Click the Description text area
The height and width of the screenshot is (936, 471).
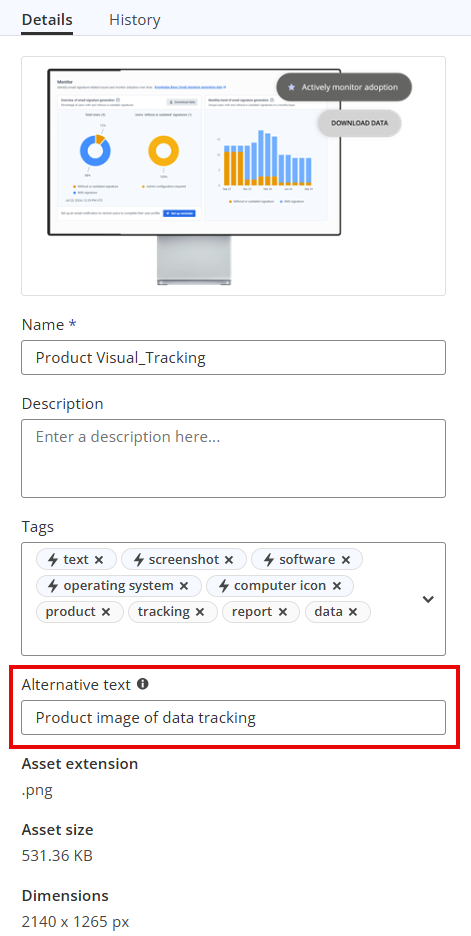233,458
